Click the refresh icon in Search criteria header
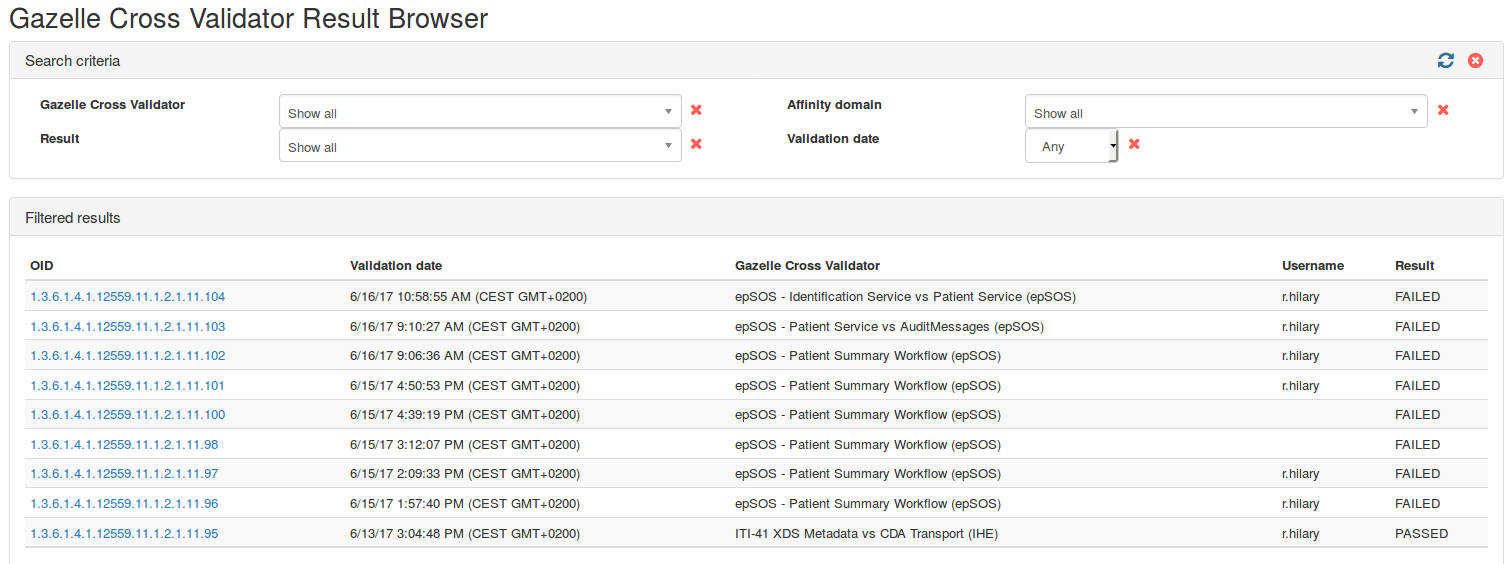The image size is (1512, 564). click(x=1446, y=61)
